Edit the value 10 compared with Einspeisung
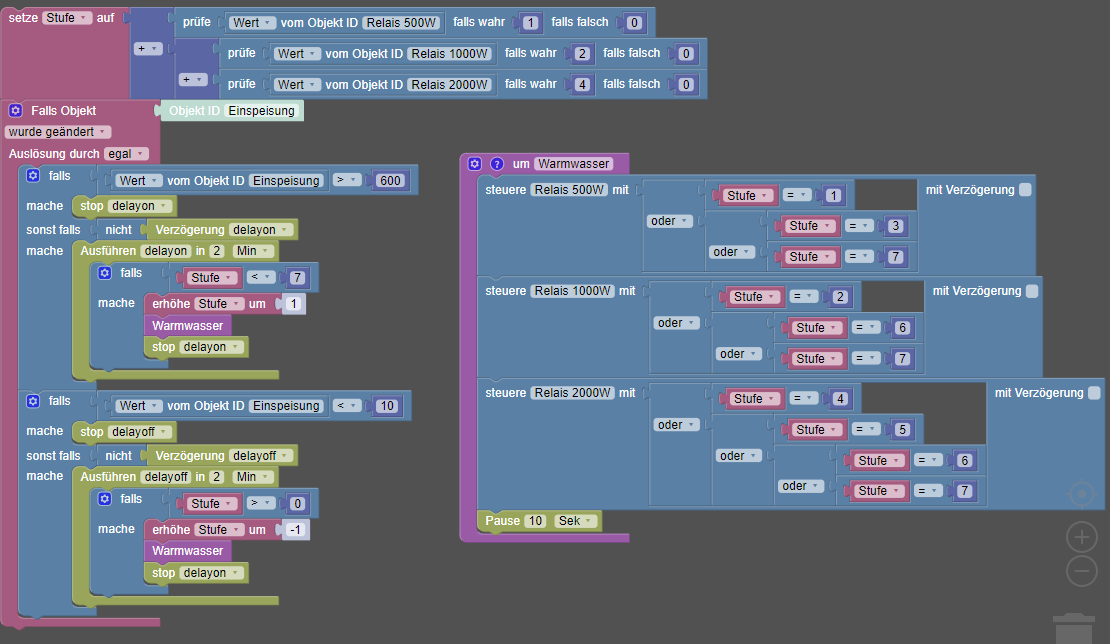Image resolution: width=1110 pixels, height=644 pixels. 387,406
